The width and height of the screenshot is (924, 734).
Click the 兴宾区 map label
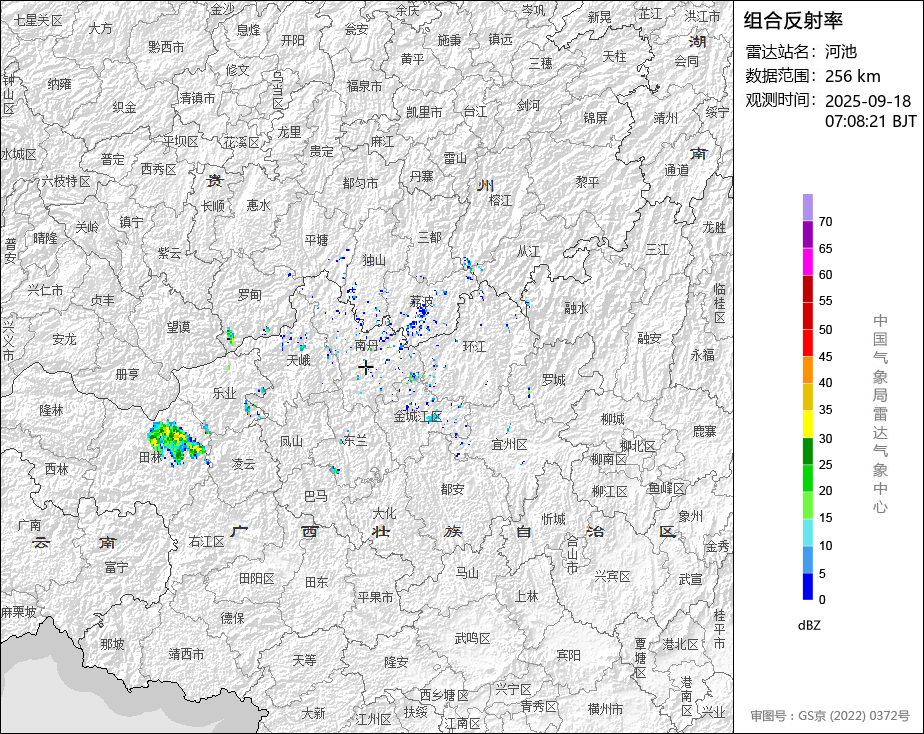tap(612, 576)
